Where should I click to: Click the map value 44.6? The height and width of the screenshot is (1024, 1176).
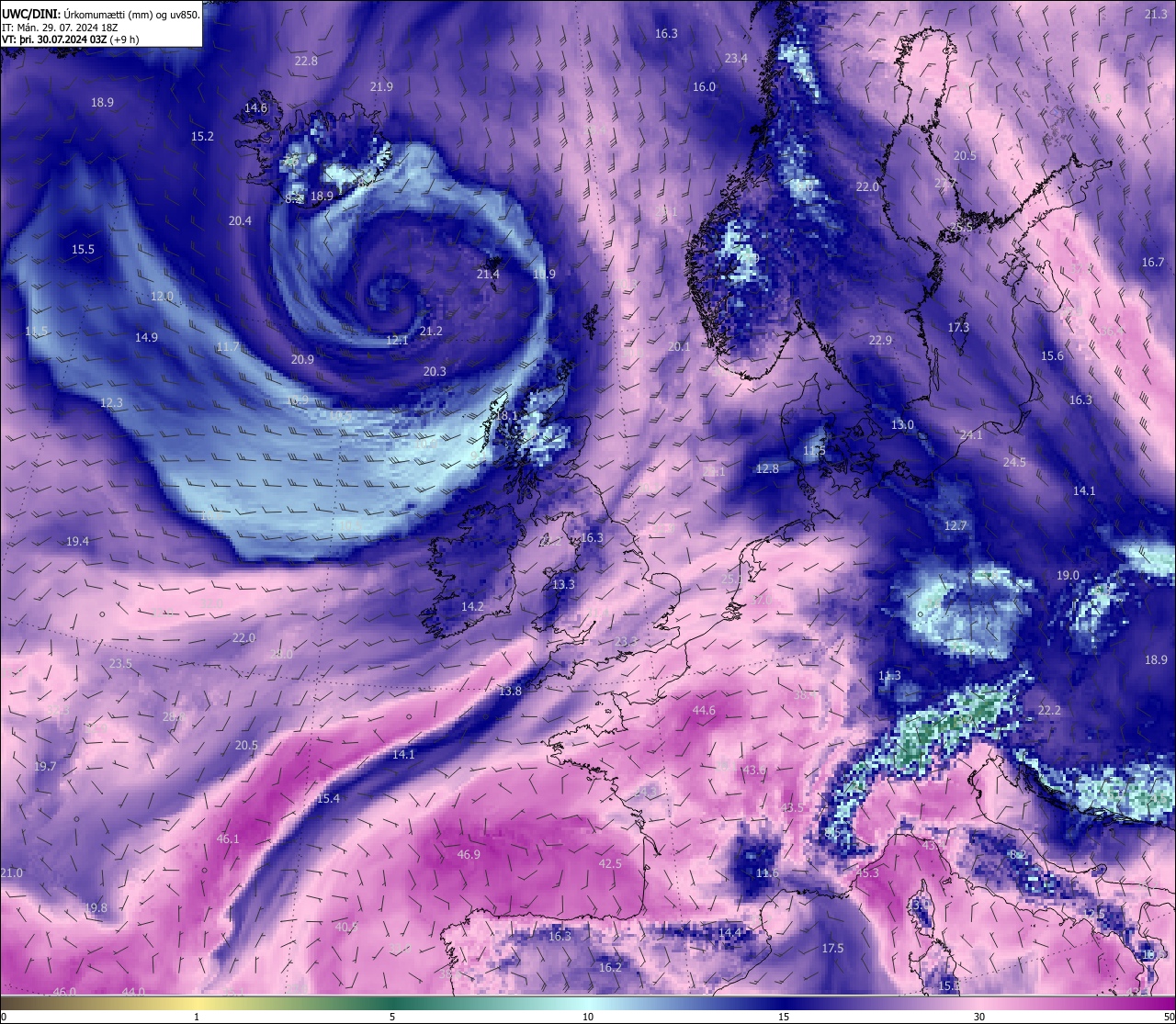pyautogui.click(x=704, y=711)
